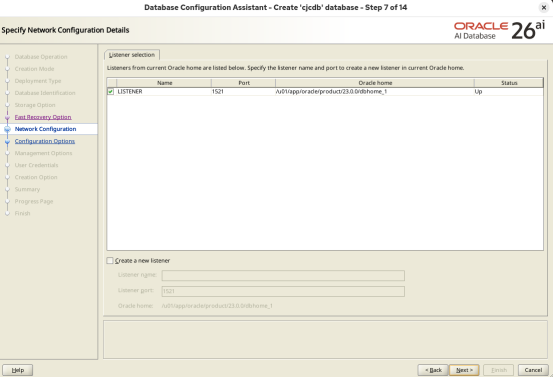Click the Status column header

click(509, 83)
